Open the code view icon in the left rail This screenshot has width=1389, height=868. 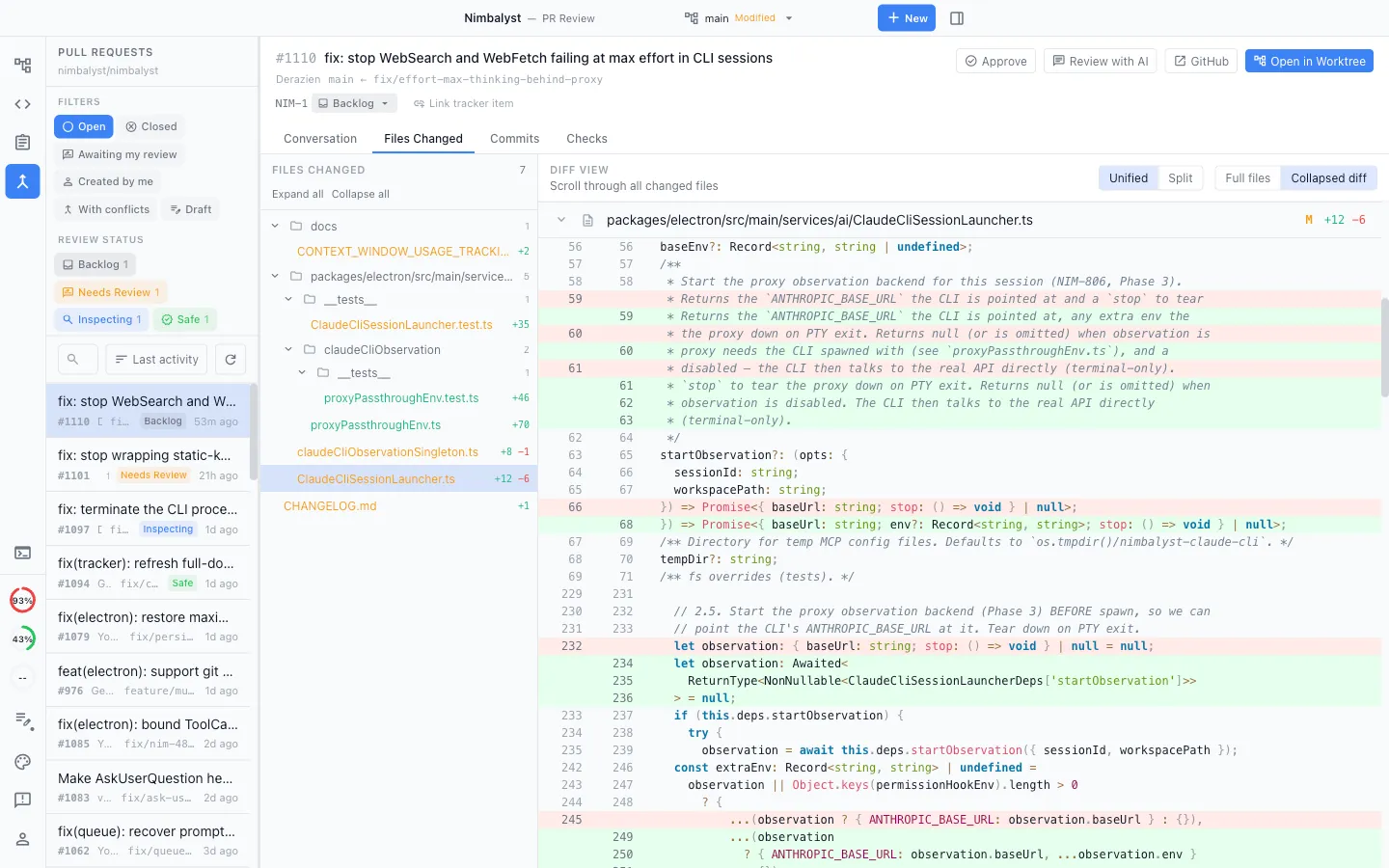pos(22,104)
